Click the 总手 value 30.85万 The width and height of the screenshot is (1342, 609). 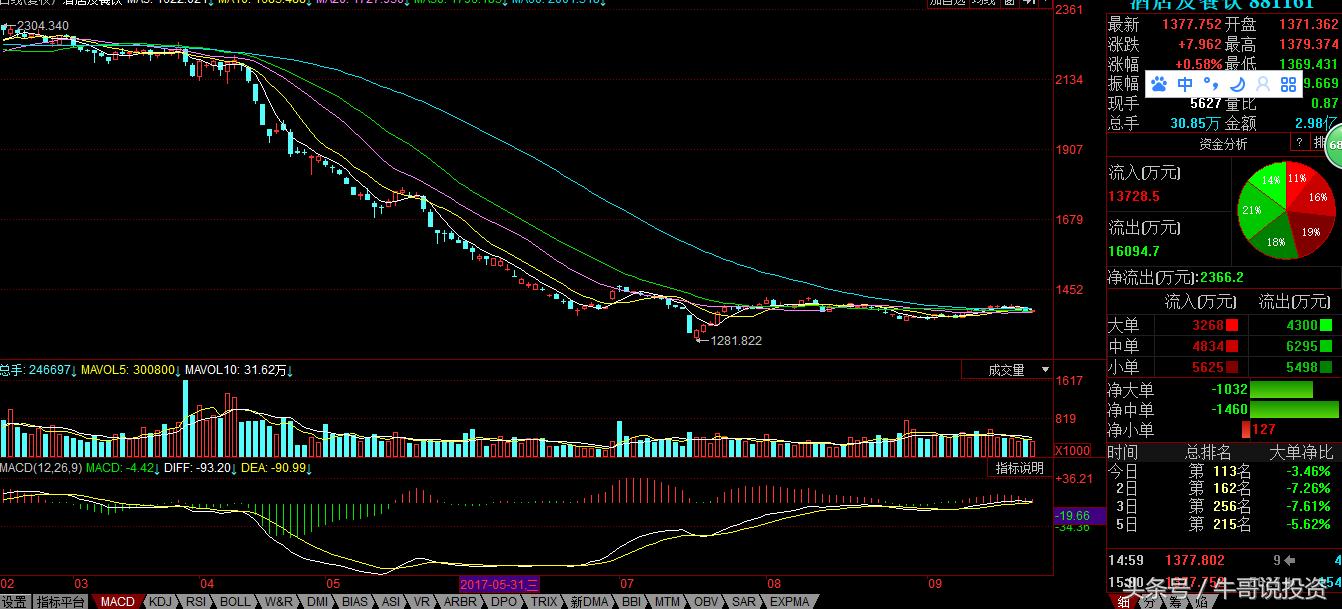1195,124
